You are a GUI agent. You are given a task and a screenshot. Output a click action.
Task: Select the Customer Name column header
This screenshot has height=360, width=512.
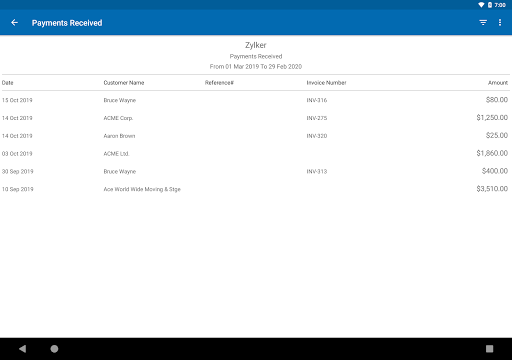124,83
